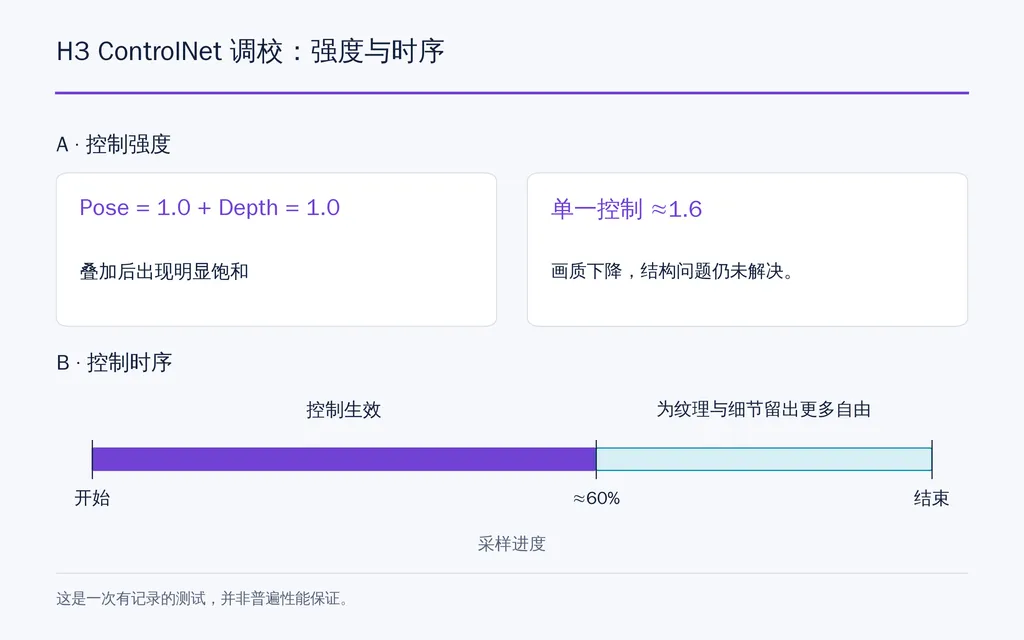Click the '为纹理与细节留出更多自由' label

(x=763, y=409)
